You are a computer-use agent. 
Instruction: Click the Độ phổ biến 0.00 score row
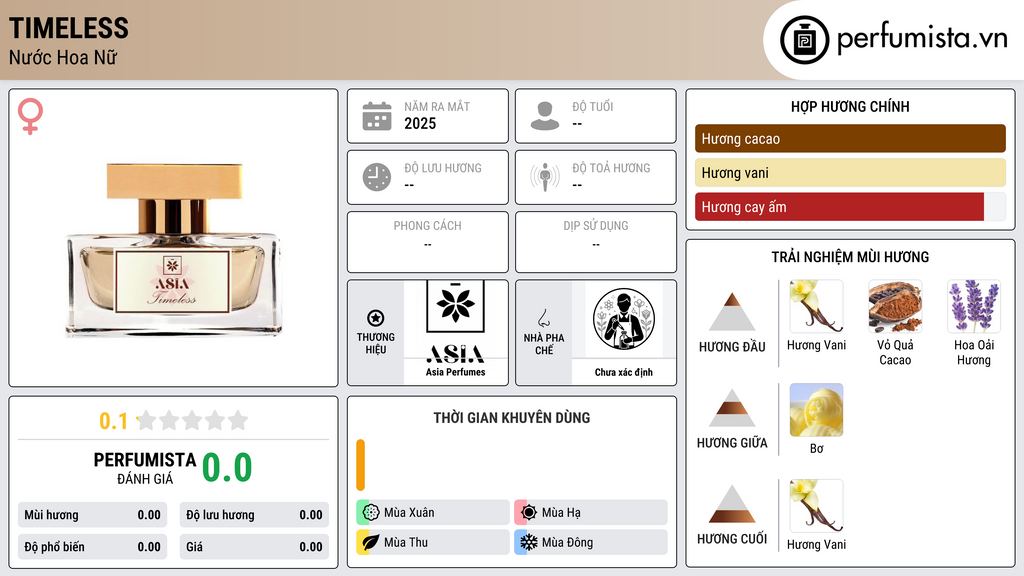pyautogui.click(x=93, y=547)
